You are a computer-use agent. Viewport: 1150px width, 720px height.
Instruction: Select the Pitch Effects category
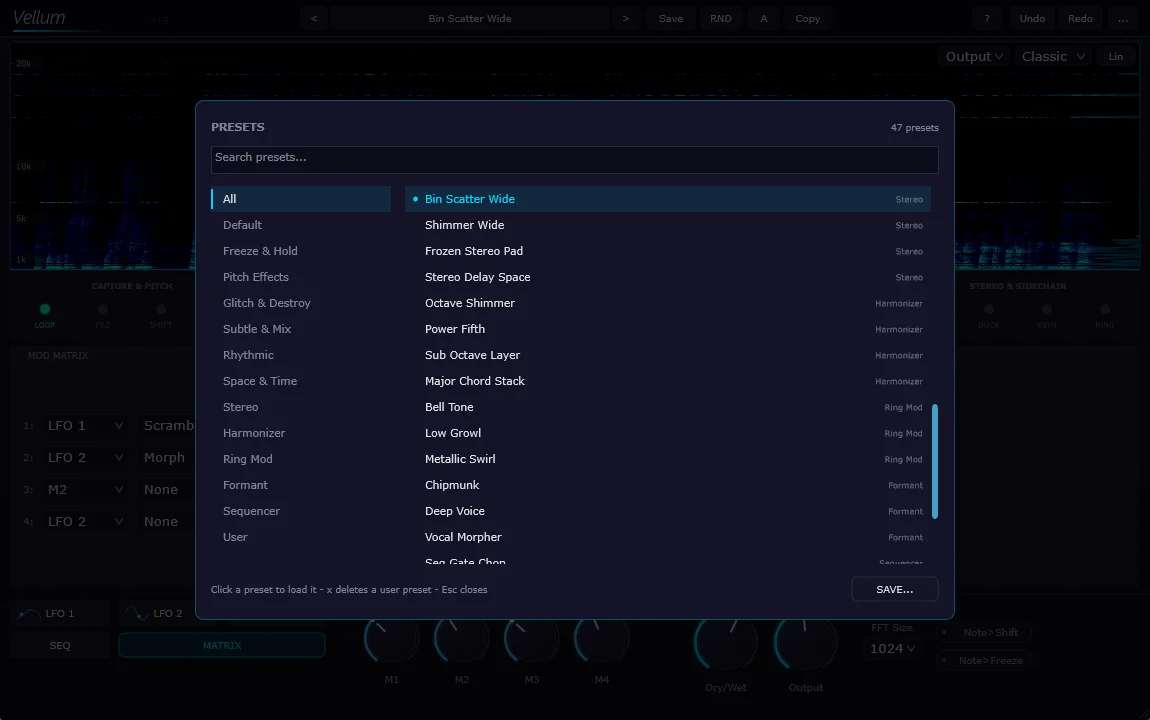(301, 277)
